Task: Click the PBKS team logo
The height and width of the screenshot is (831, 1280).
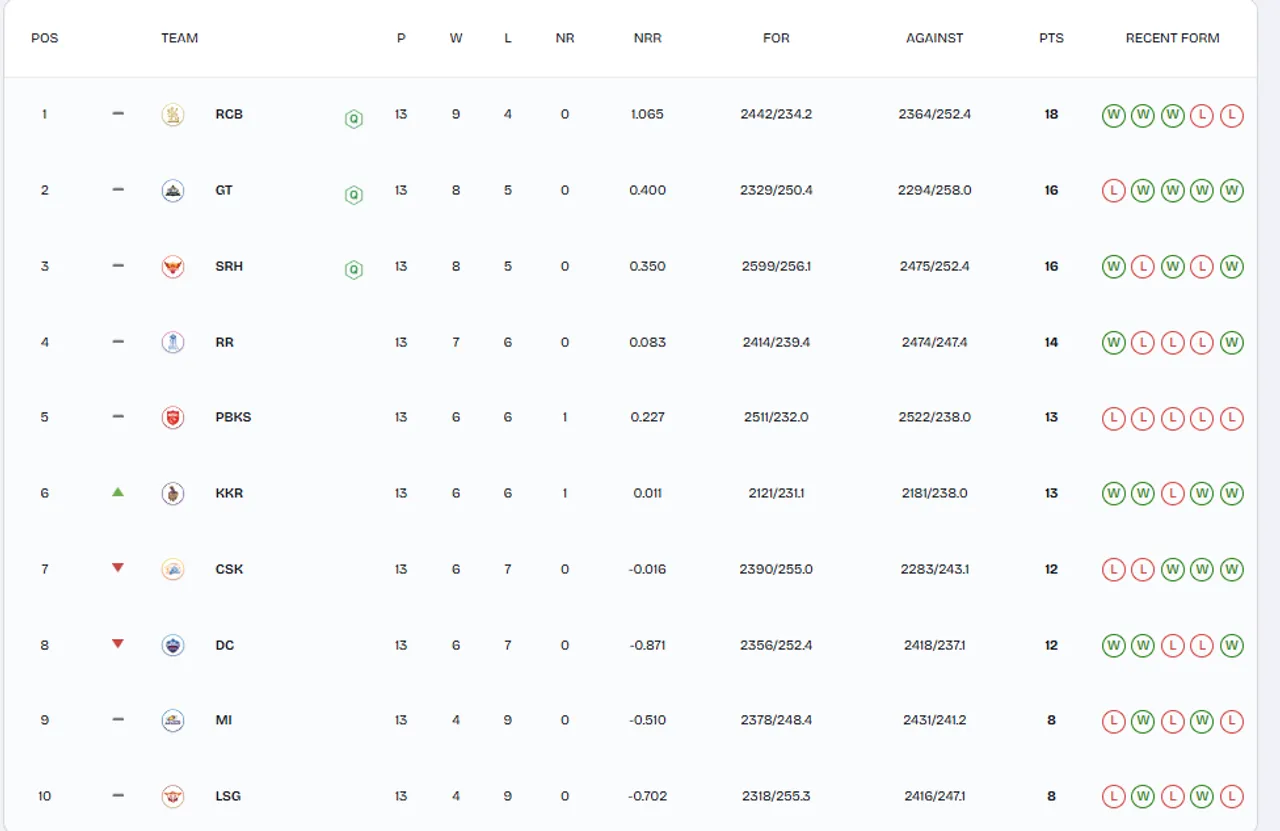Action: point(173,418)
